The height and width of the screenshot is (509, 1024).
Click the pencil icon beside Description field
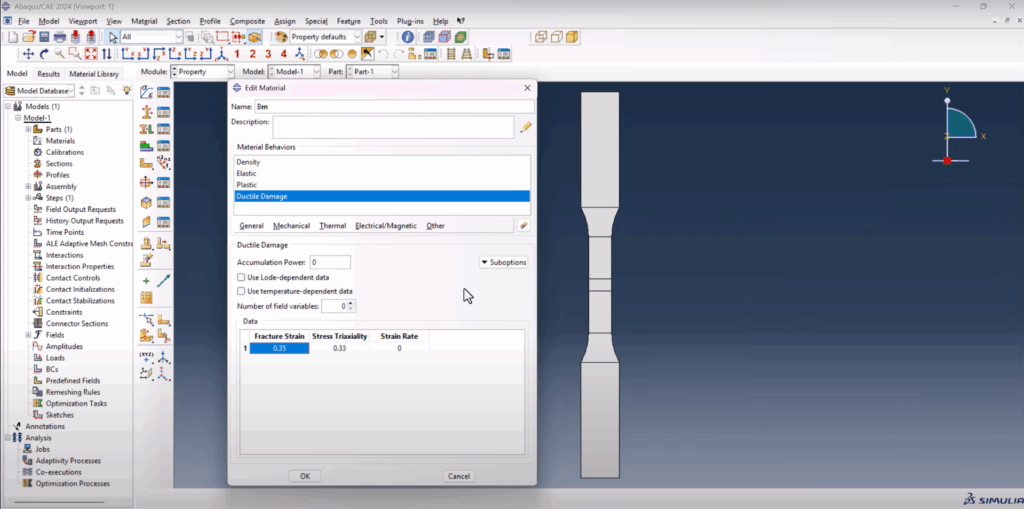[x=526, y=127]
